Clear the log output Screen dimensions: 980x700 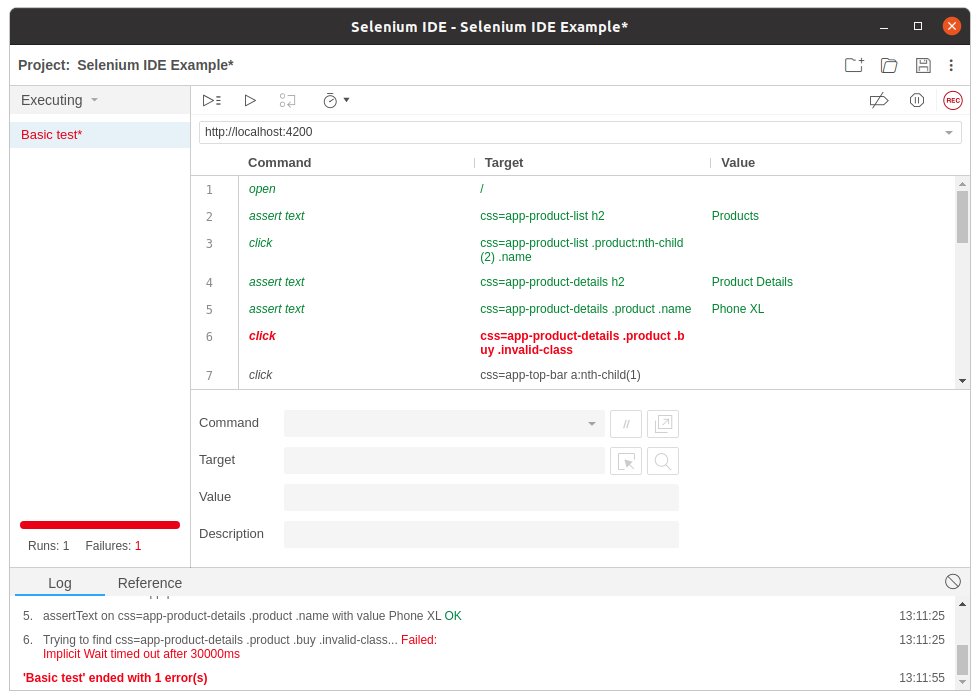[952, 582]
